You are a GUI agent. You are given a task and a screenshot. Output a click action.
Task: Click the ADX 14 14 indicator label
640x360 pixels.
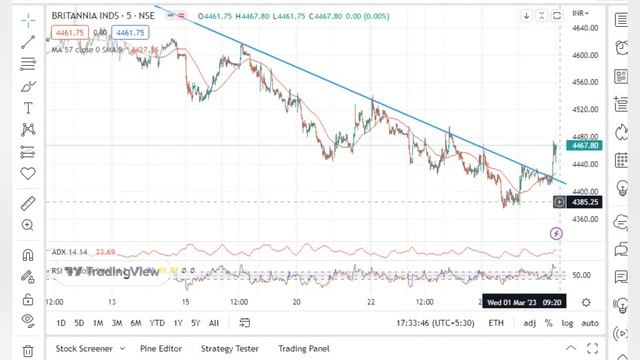[x=69, y=252]
